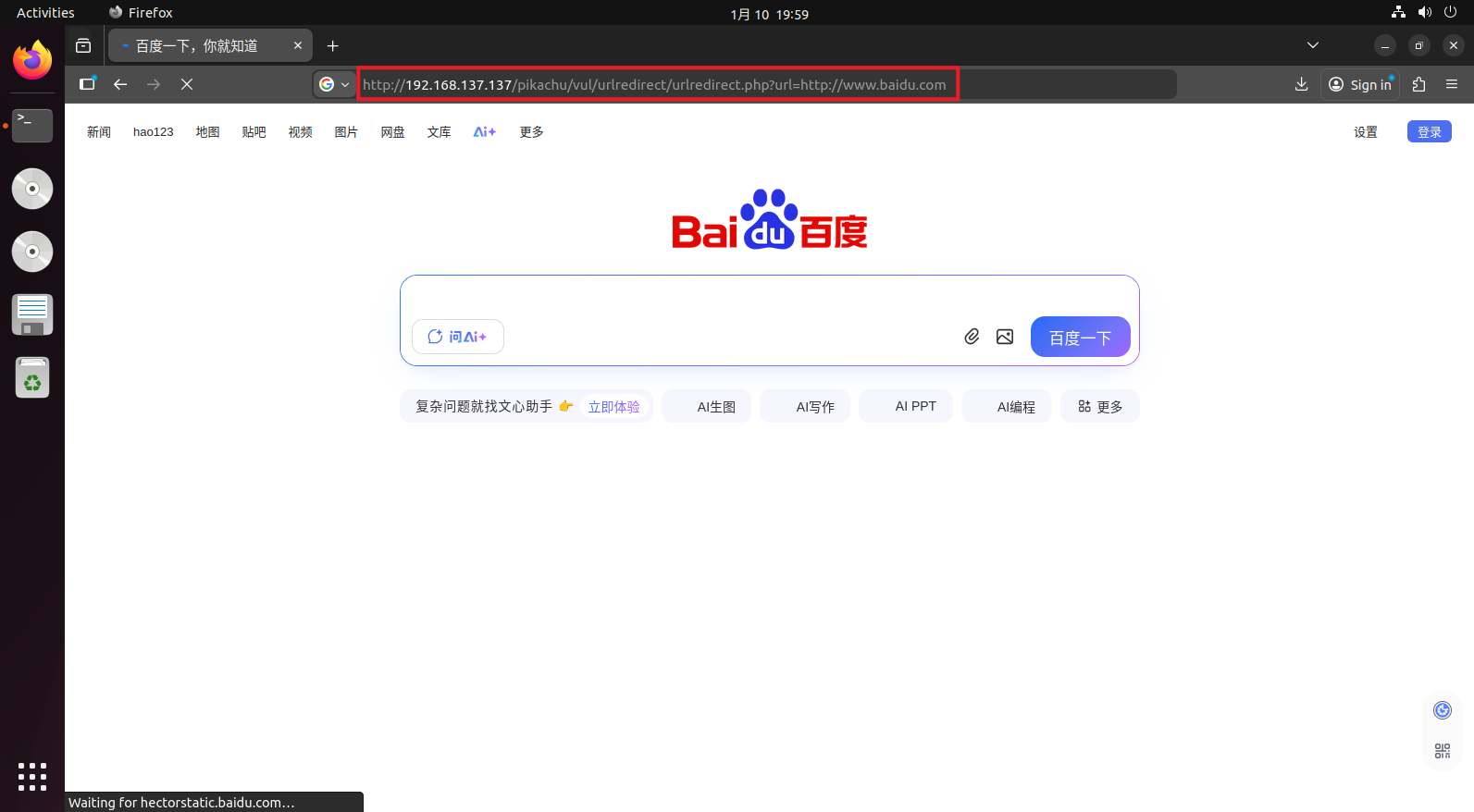The image size is (1474, 812).
Task: Open the Baidu AI assistant floating icon
Action: coord(1443,710)
